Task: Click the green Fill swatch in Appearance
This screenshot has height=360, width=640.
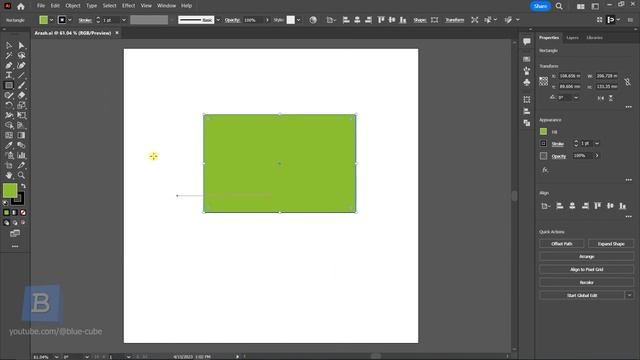Action: [543, 131]
